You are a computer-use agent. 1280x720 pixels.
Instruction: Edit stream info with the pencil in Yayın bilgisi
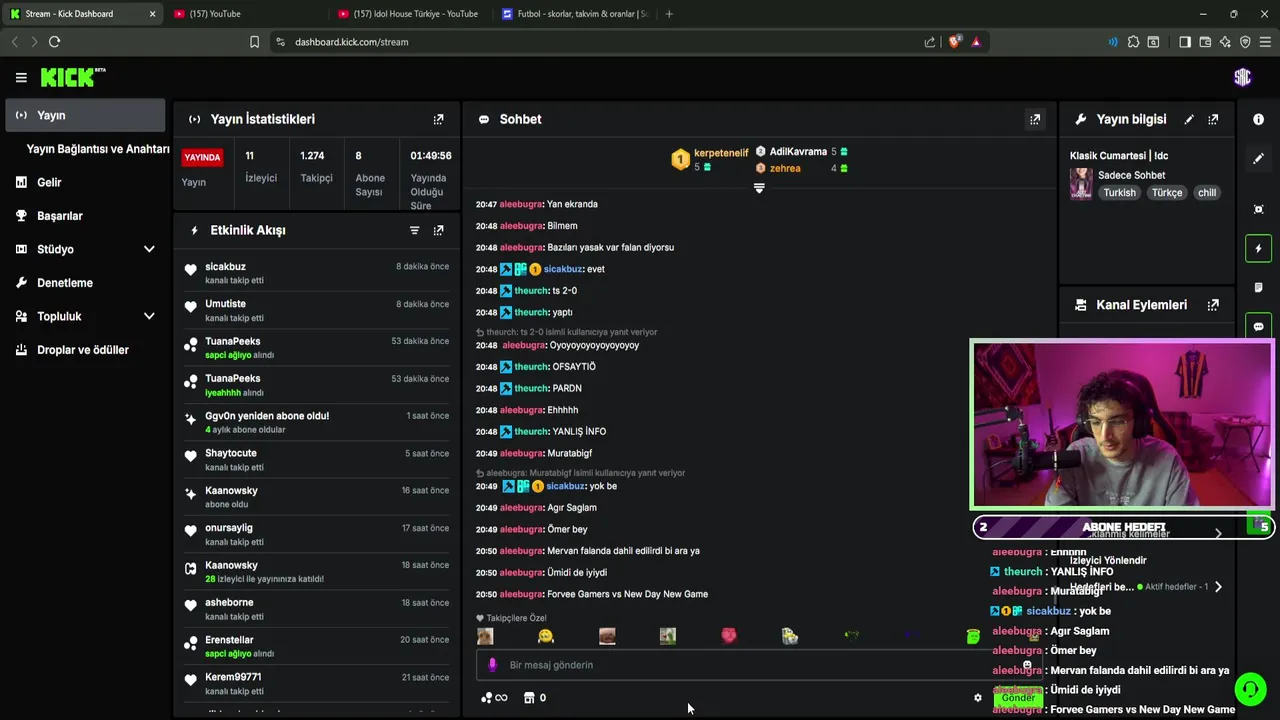(x=1189, y=119)
